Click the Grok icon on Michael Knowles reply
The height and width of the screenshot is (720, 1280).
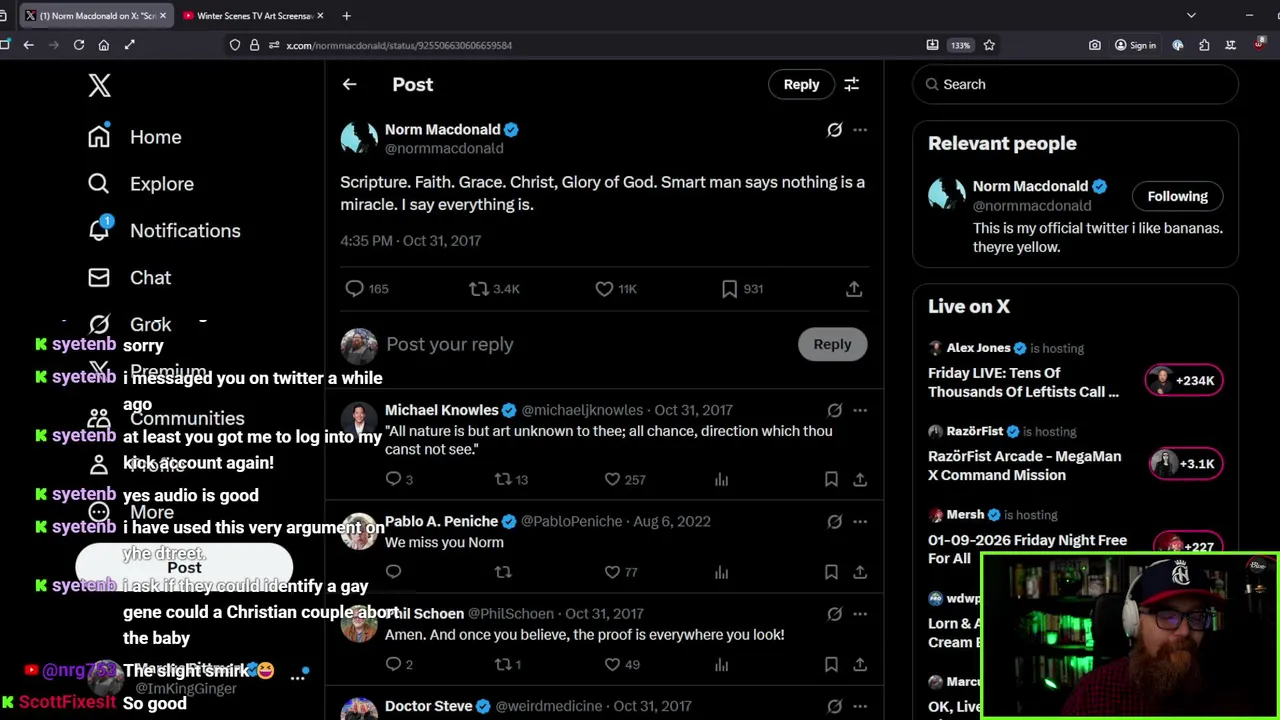coord(834,410)
